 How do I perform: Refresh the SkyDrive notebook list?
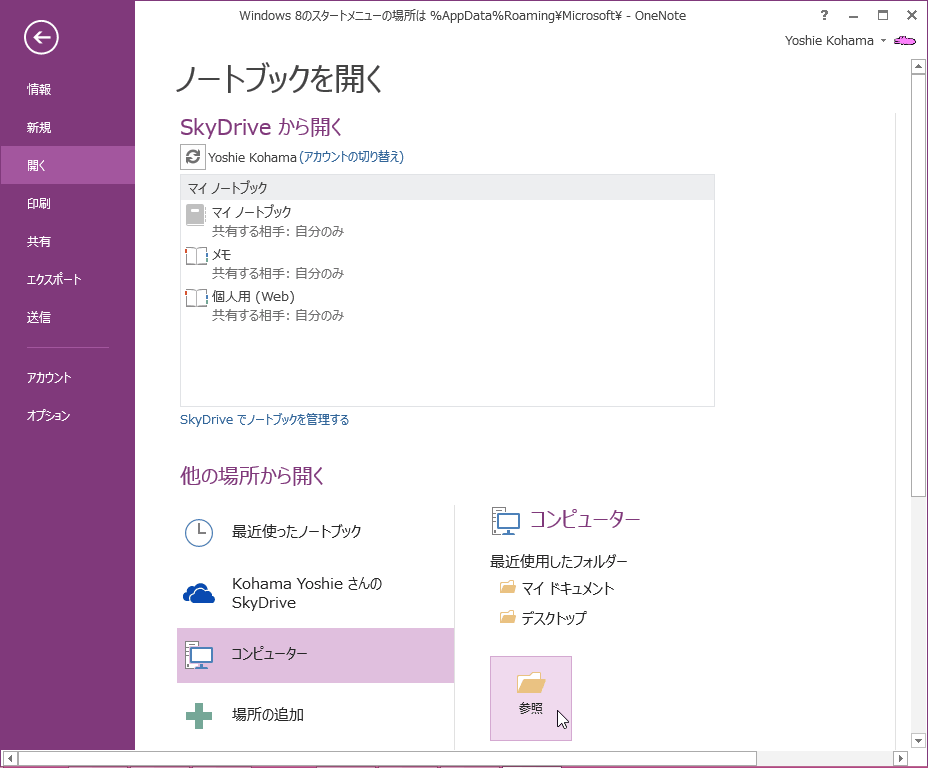click(x=193, y=157)
